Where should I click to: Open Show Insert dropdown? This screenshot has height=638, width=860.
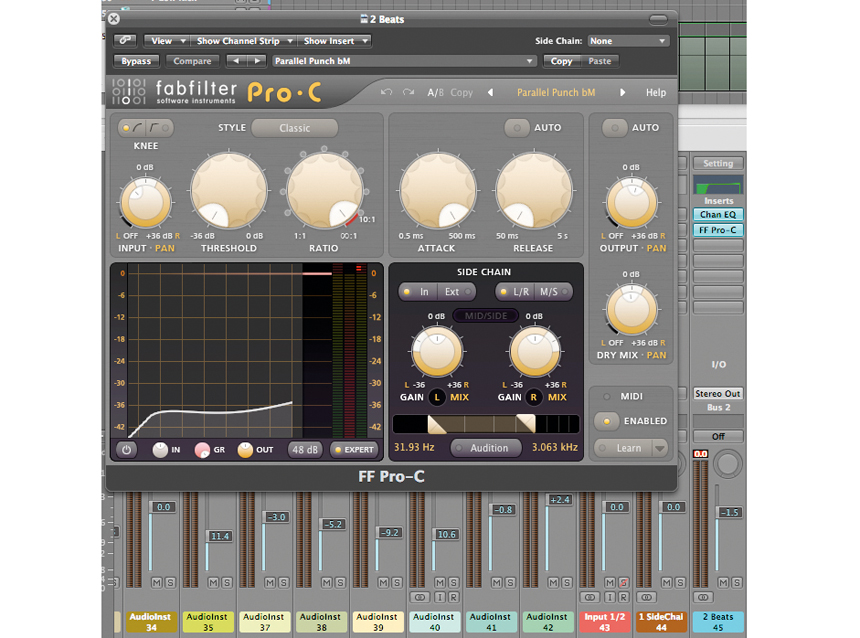[335, 41]
